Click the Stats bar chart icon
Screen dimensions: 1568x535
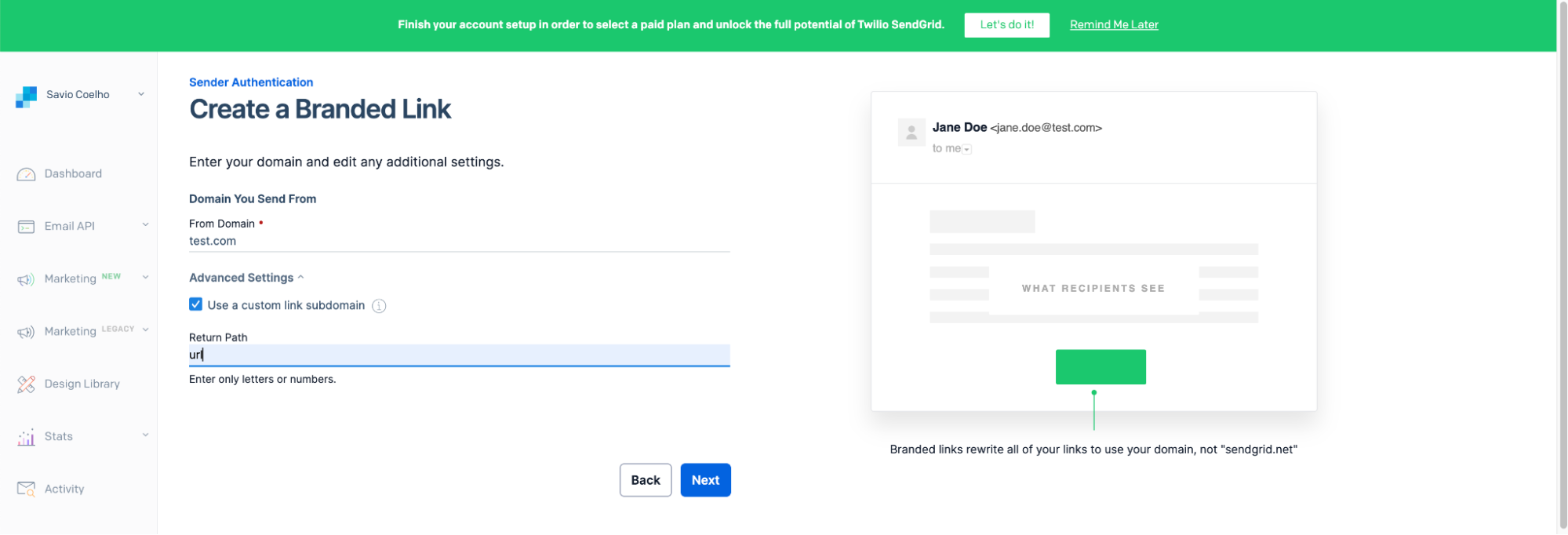click(x=26, y=437)
